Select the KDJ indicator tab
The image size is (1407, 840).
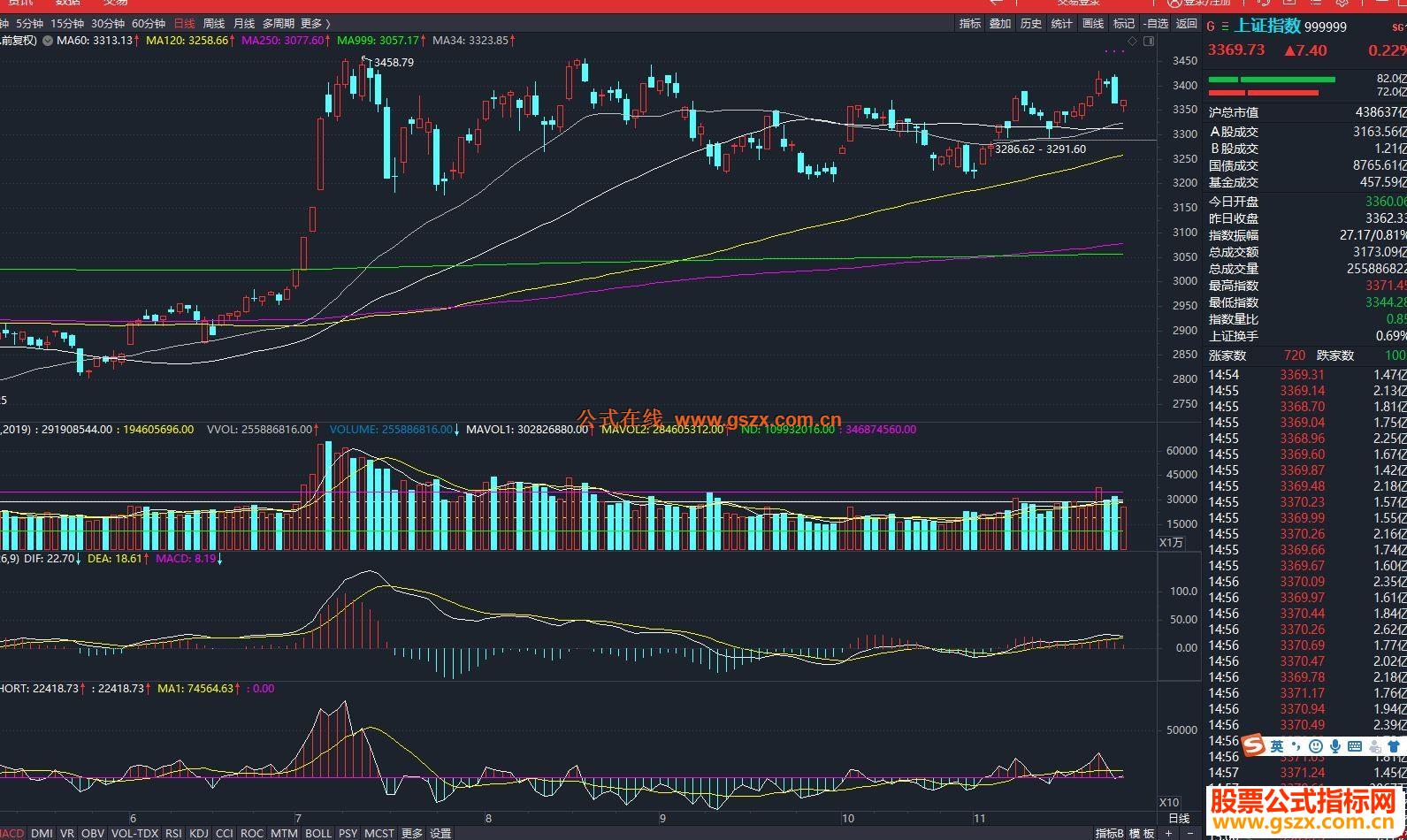pos(199,833)
